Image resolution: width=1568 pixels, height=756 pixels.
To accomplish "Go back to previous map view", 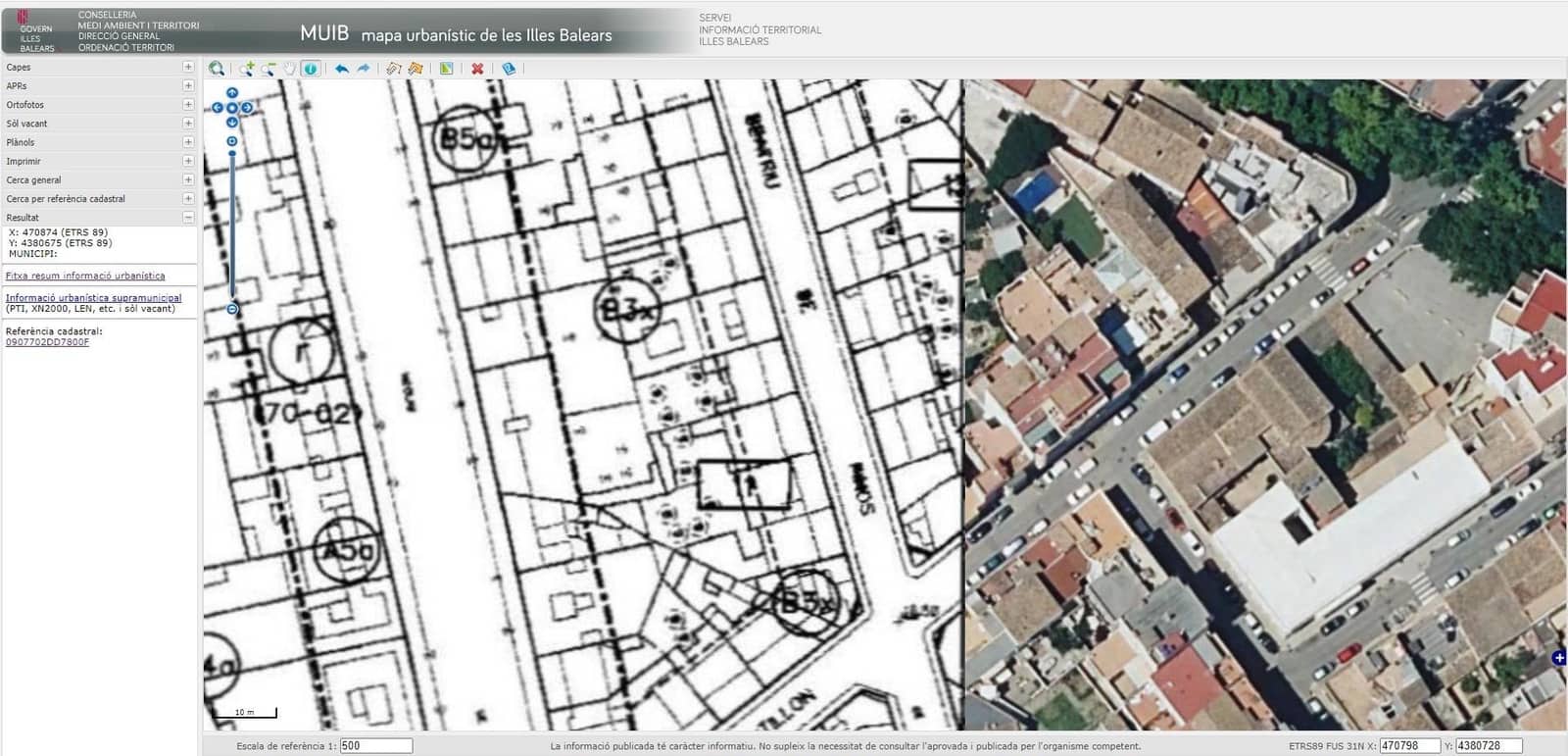I will click(x=341, y=69).
